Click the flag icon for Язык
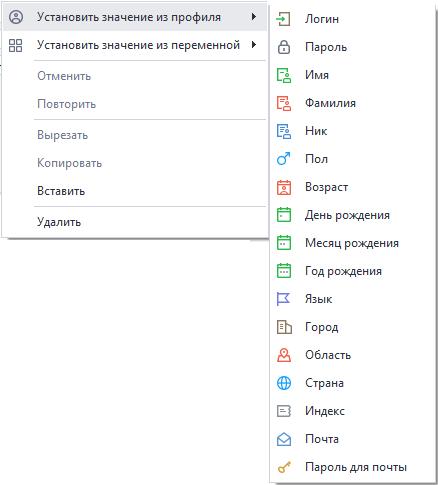 tap(284, 299)
